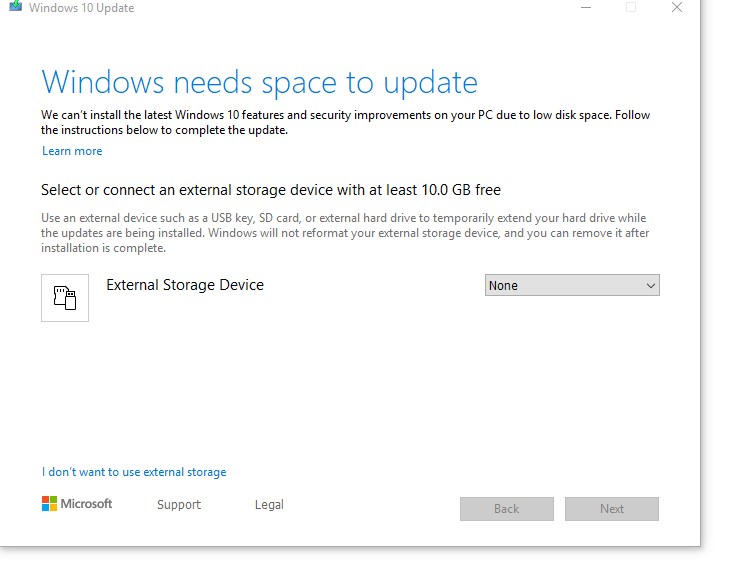Viewport: 746px width, 569px height.
Task: Close the Windows 10 Update window
Action: (x=677, y=7)
